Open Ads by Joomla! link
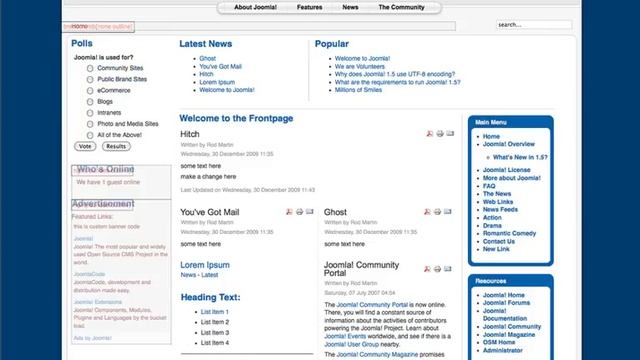640x360 pixels. point(92,338)
